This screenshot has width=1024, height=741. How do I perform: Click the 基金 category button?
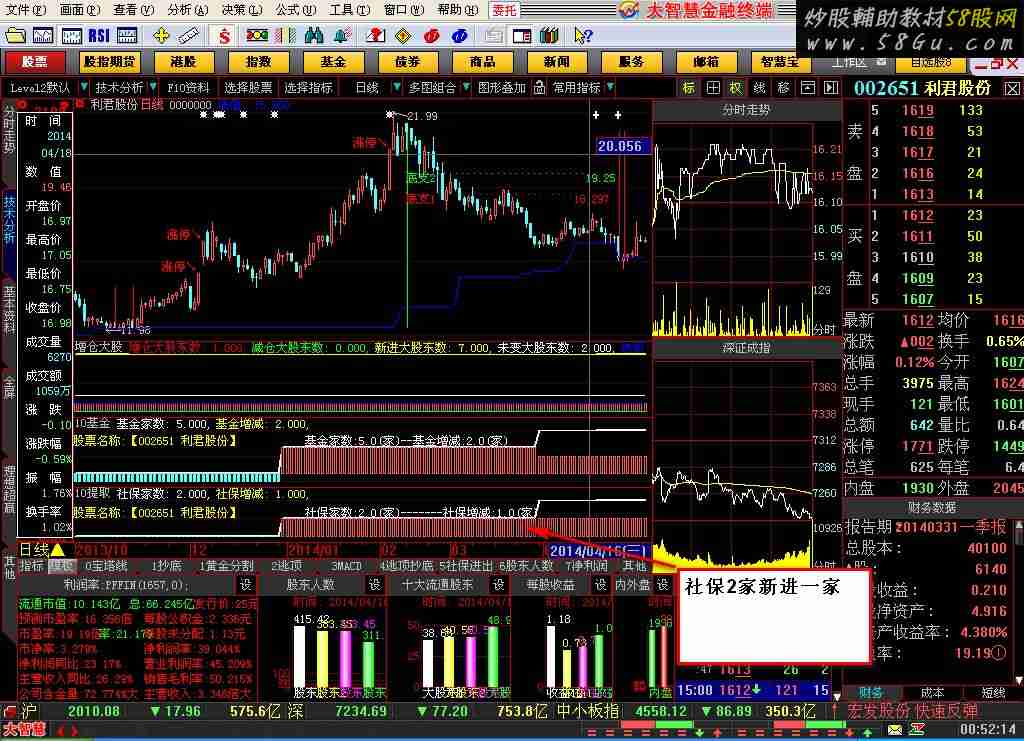coord(332,61)
